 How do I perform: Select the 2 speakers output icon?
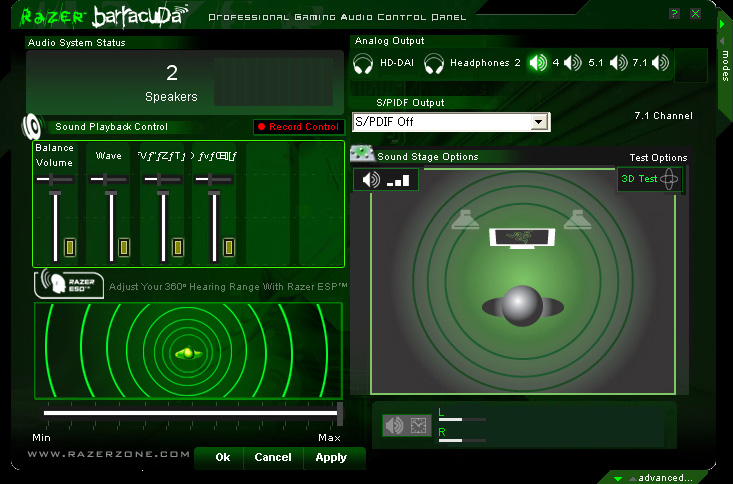pyautogui.click(x=538, y=63)
